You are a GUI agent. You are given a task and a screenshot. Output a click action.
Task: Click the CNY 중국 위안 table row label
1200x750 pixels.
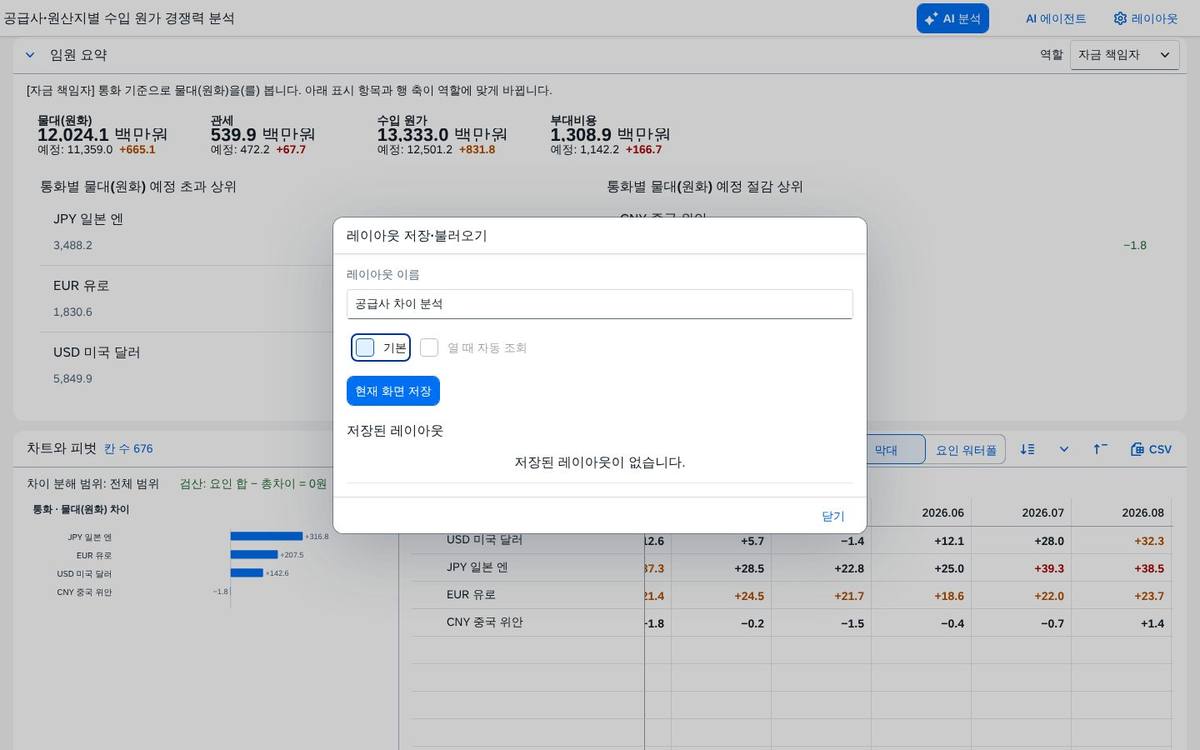[x=484, y=622]
